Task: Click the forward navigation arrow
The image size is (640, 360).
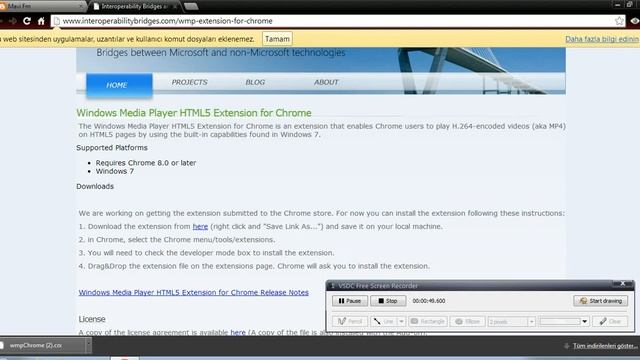Action: pos(13,21)
